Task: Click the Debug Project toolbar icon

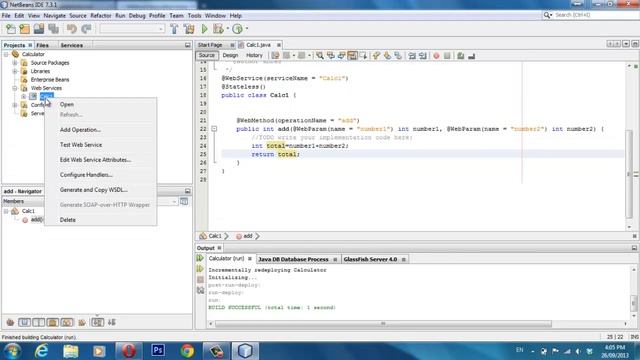Action: click(x=218, y=29)
